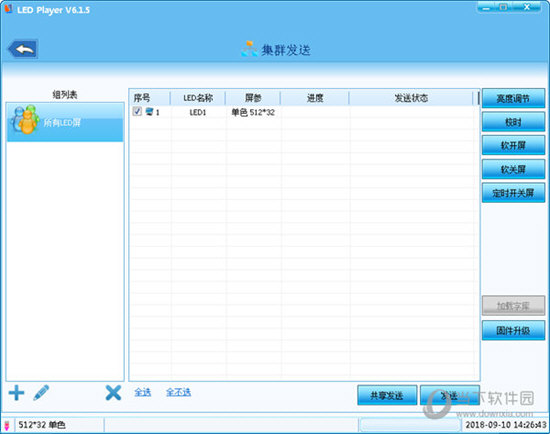Click the 固件升级 firmware upgrade button

pyautogui.click(x=513, y=330)
